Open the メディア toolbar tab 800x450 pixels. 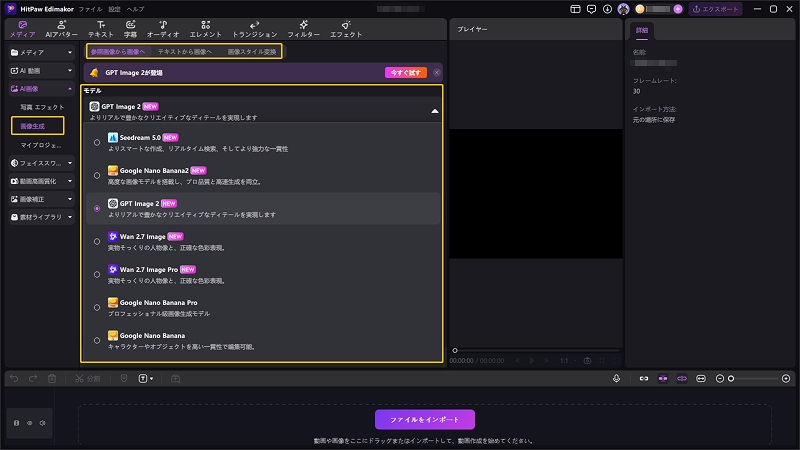tap(22, 29)
